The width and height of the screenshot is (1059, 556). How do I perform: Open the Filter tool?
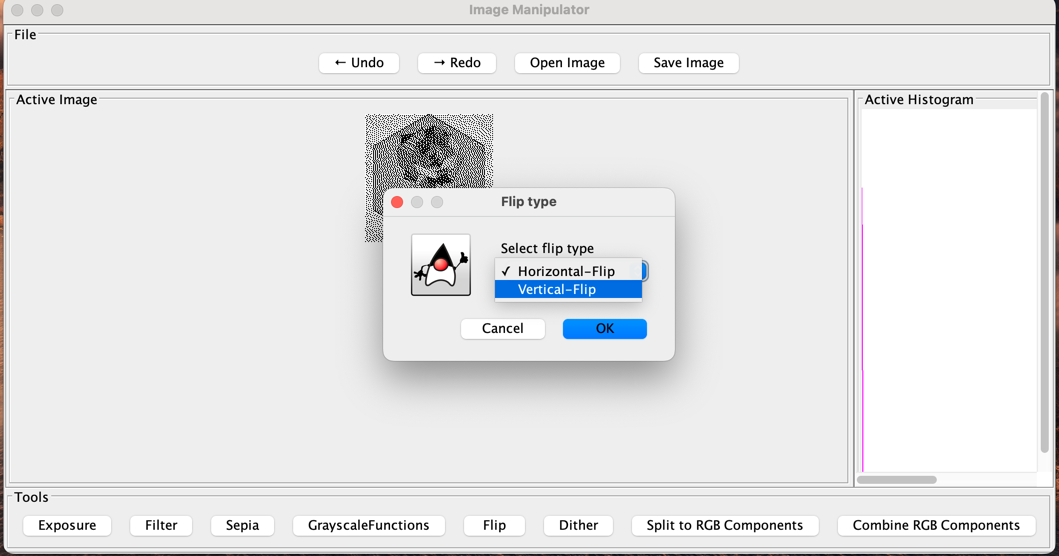(x=161, y=525)
